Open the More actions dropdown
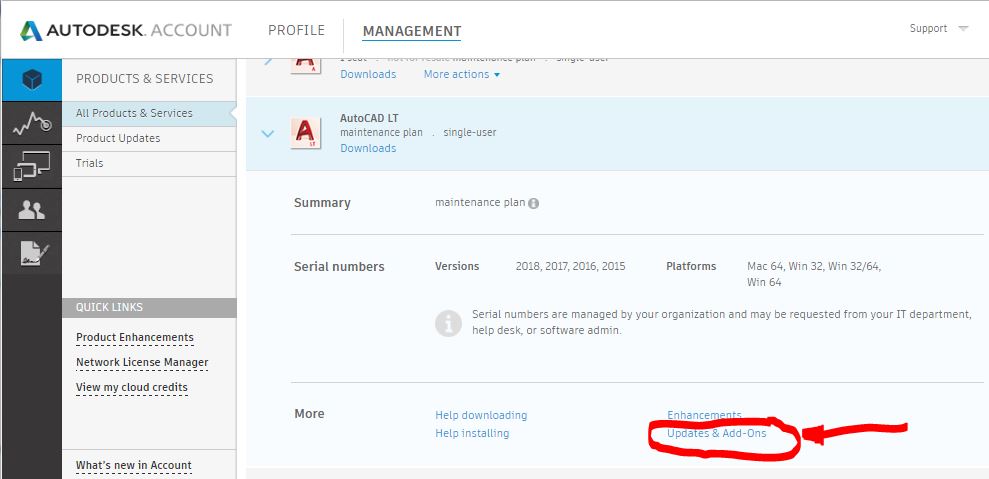 462,74
